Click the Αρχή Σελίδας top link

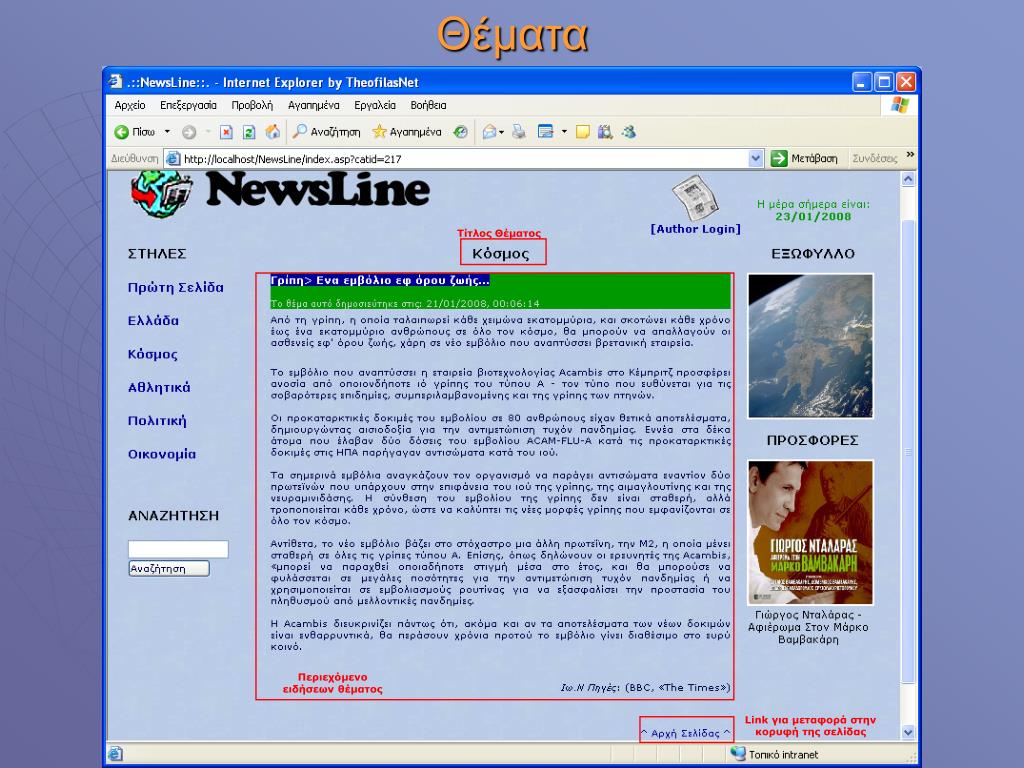click(686, 733)
